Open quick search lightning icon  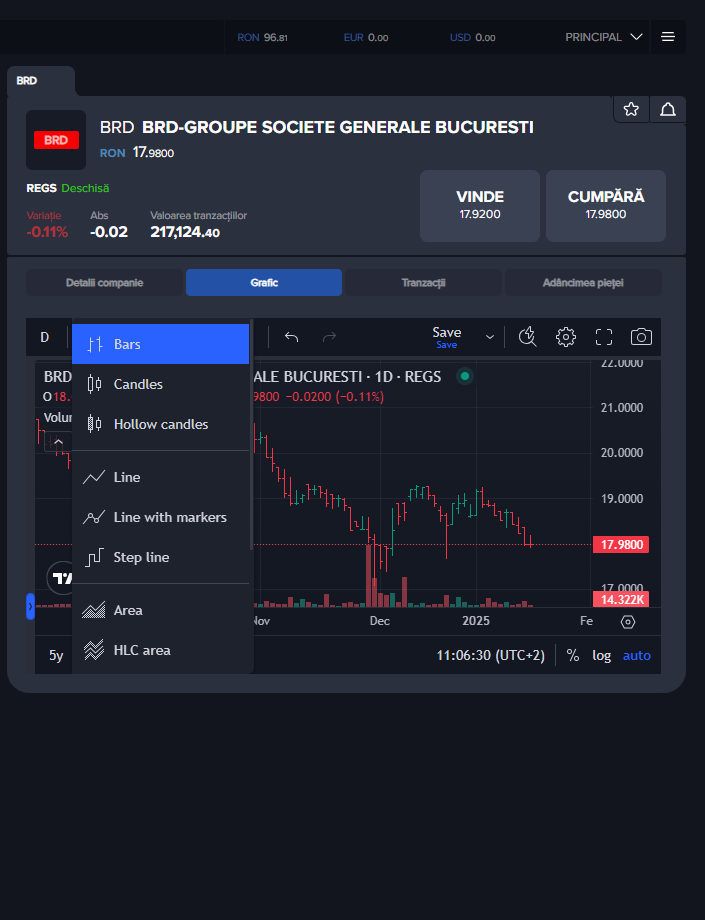coord(527,337)
